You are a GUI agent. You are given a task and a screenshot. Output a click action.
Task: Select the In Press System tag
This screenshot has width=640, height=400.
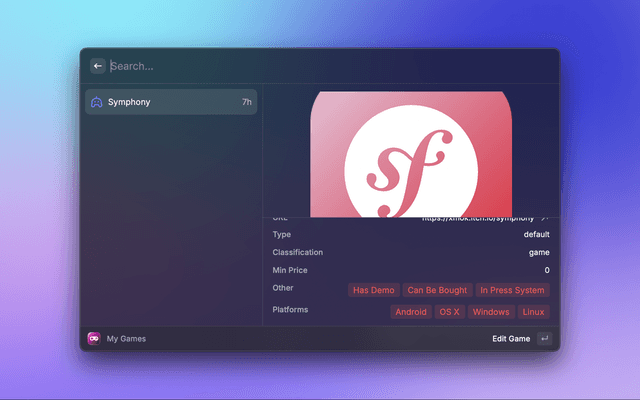click(x=512, y=290)
